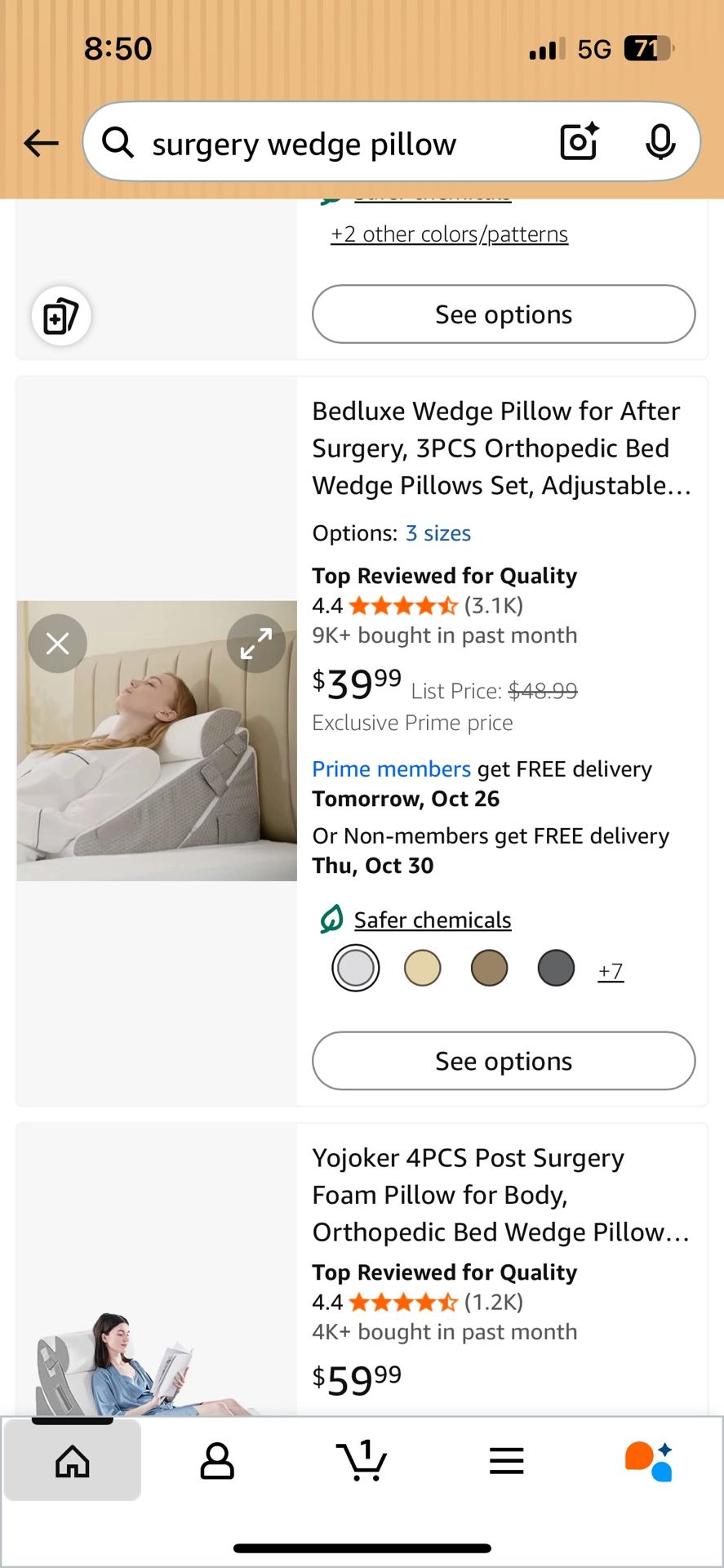724x1568 pixels.
Task: Show the +7 more colors
Action: pos(611,971)
